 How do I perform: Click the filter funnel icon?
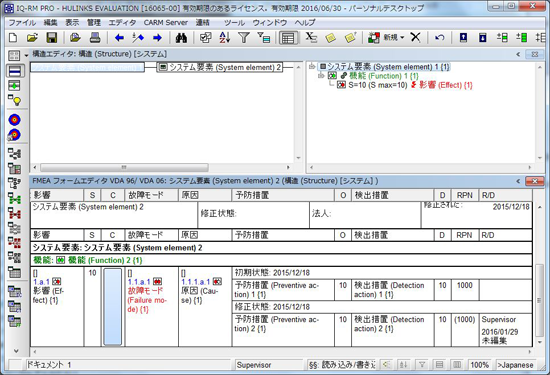click(x=243, y=38)
